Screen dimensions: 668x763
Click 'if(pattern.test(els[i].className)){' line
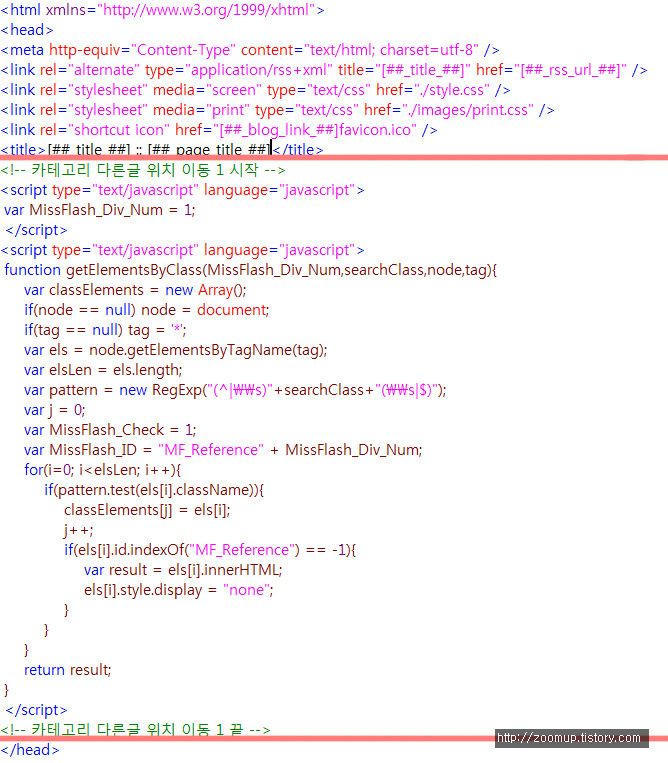[154, 490]
